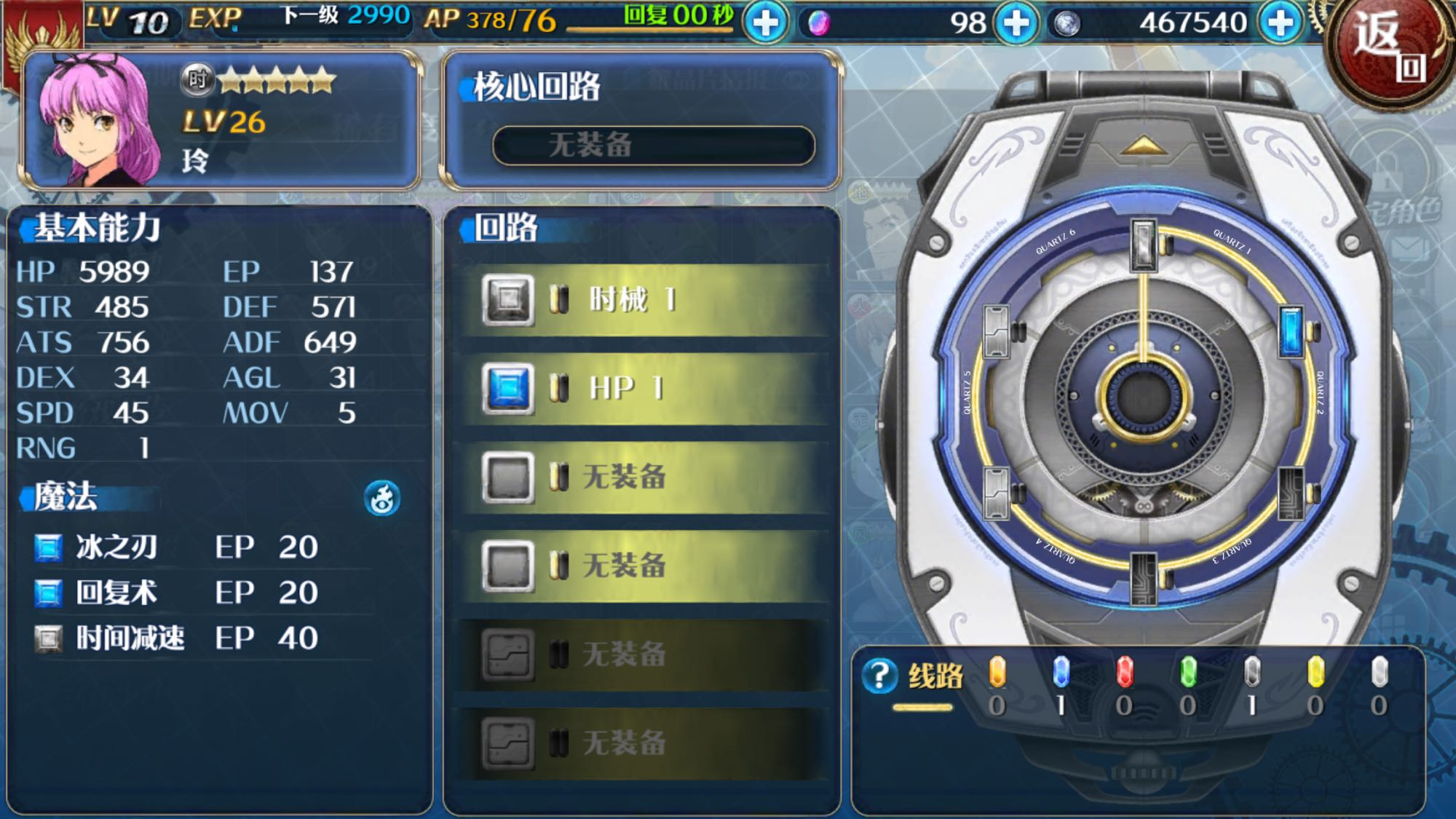Tap the magic flame icon beside 魔法
This screenshot has width=1456, height=819.
[x=382, y=499]
